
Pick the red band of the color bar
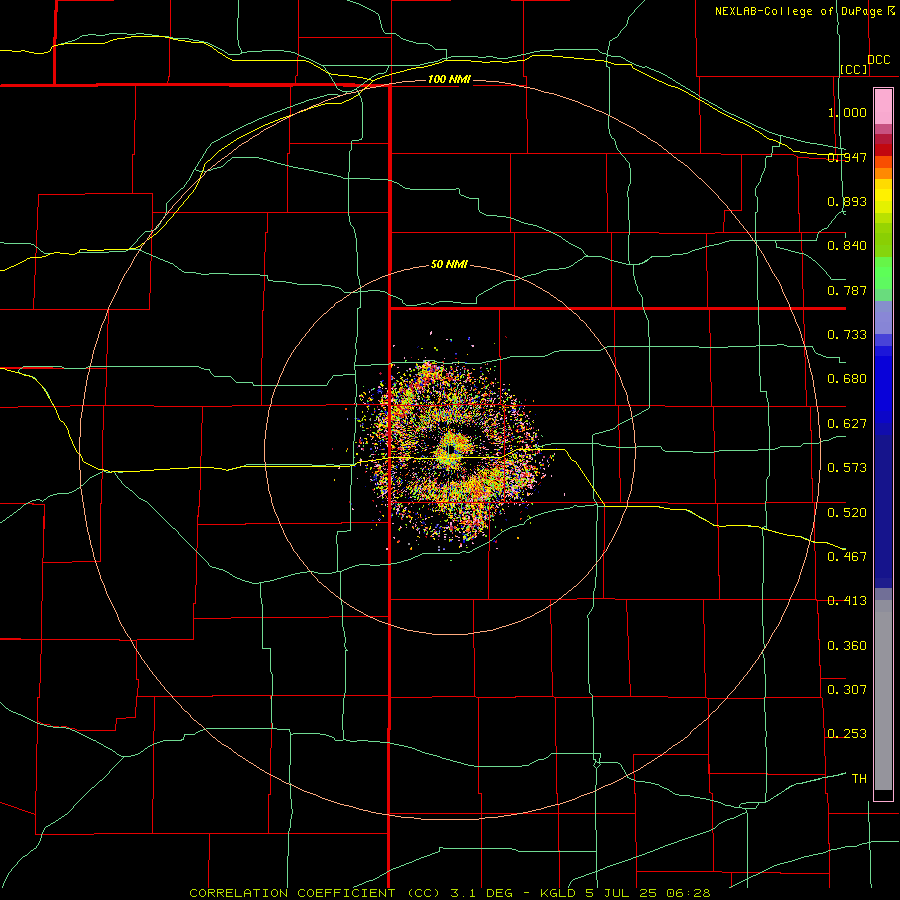tap(883, 150)
